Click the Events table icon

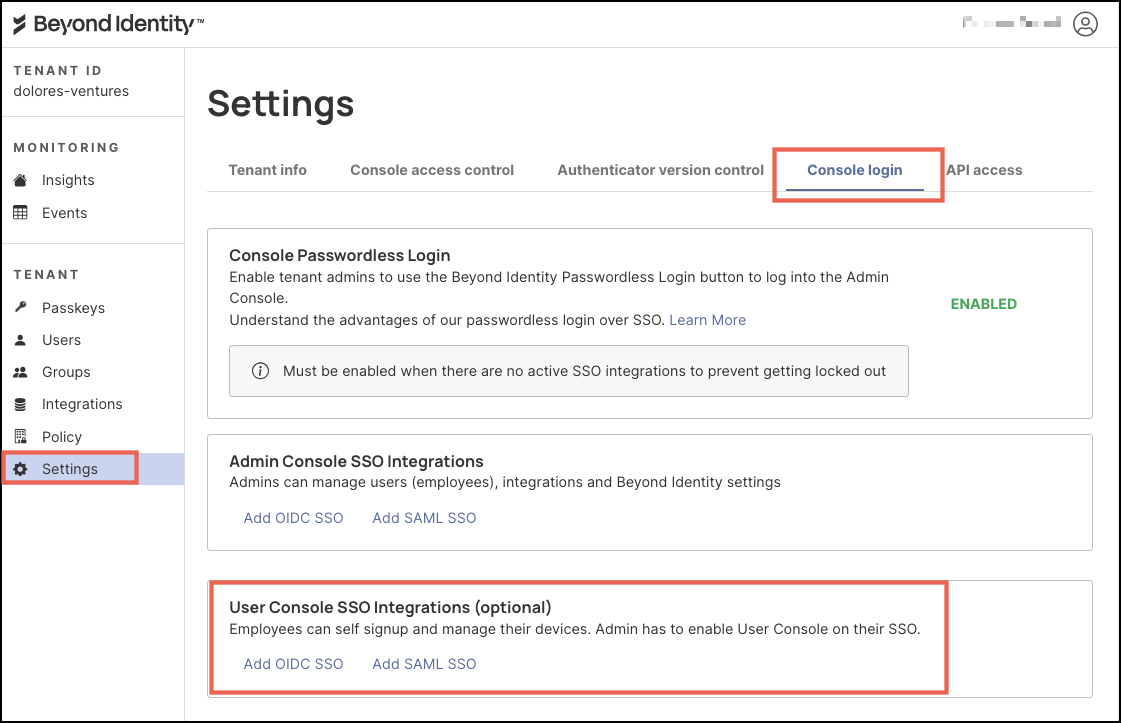coord(20,213)
